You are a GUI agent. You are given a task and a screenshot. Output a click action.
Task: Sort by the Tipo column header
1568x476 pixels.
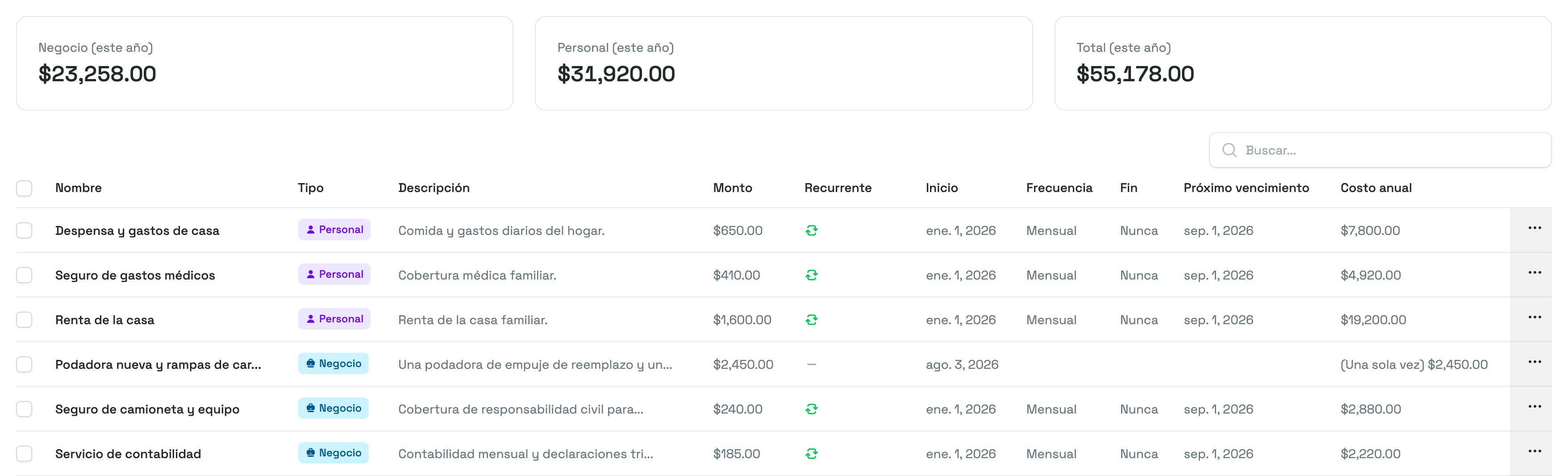point(310,188)
